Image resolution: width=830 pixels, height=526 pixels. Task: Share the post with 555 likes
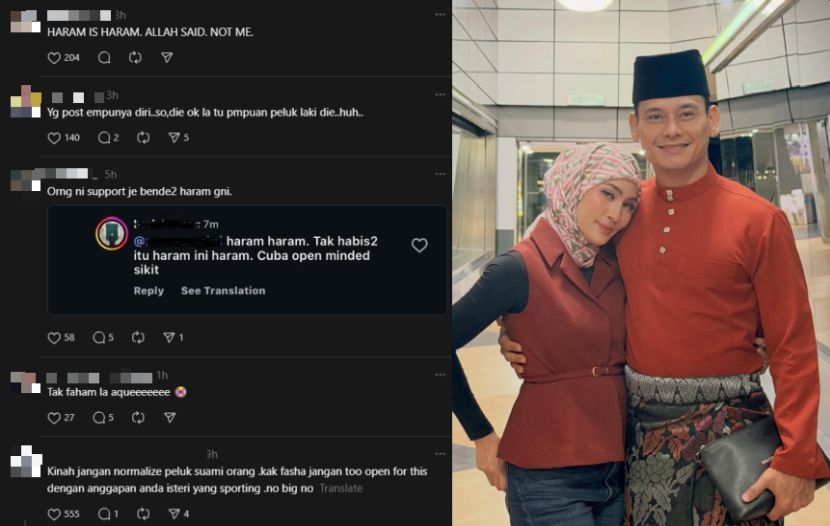coord(178,514)
